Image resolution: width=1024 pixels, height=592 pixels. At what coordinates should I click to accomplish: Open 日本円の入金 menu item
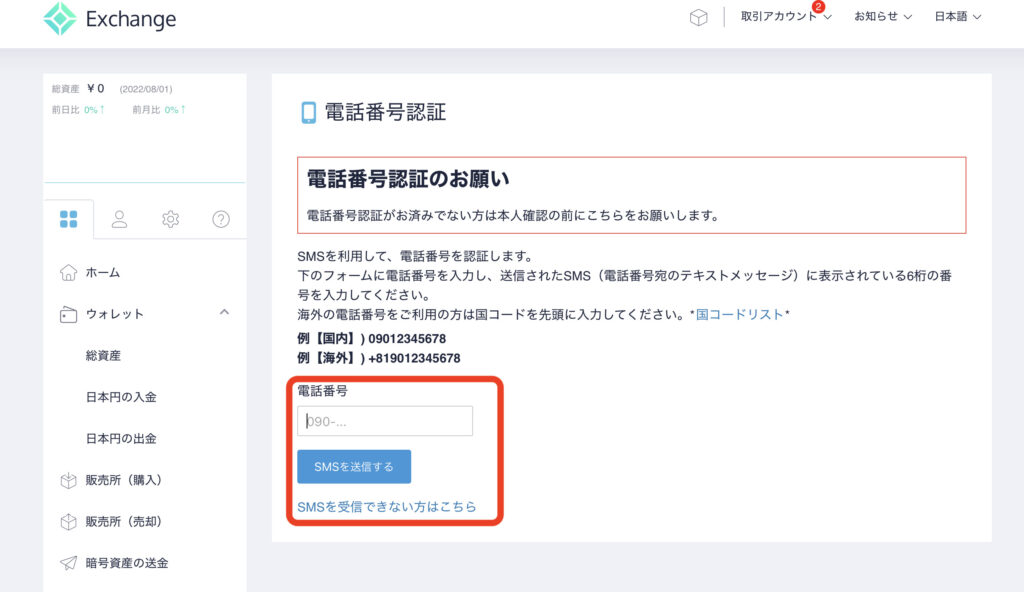(121, 397)
